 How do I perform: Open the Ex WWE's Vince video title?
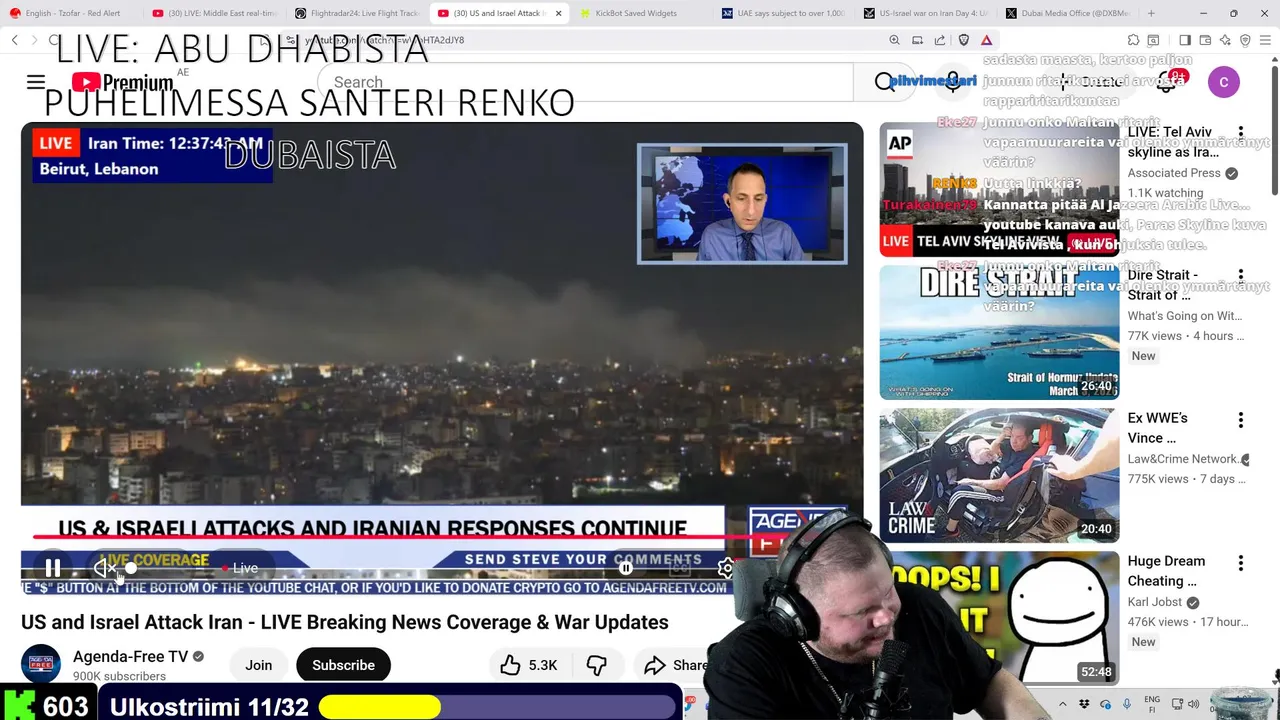pos(1158,428)
